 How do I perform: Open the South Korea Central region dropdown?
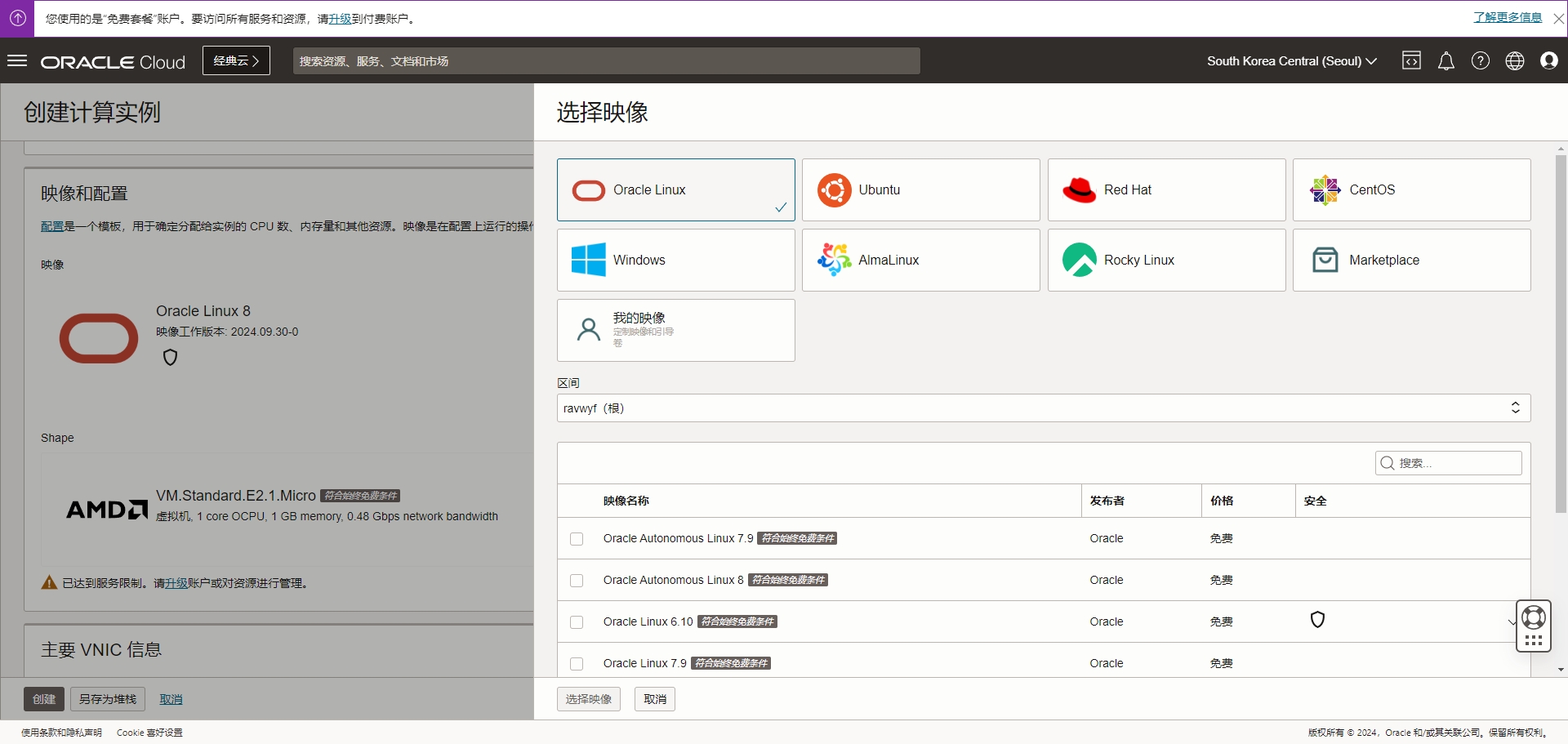click(x=1291, y=61)
